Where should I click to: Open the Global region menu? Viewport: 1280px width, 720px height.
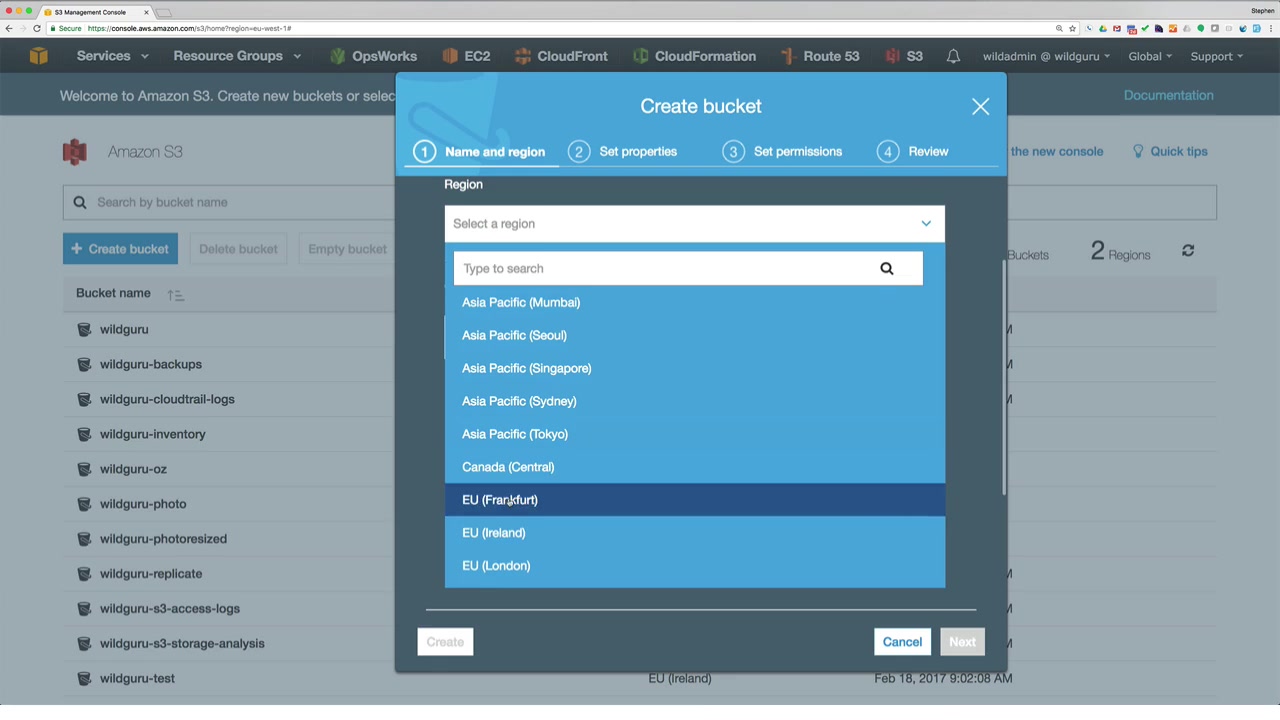tap(1150, 56)
